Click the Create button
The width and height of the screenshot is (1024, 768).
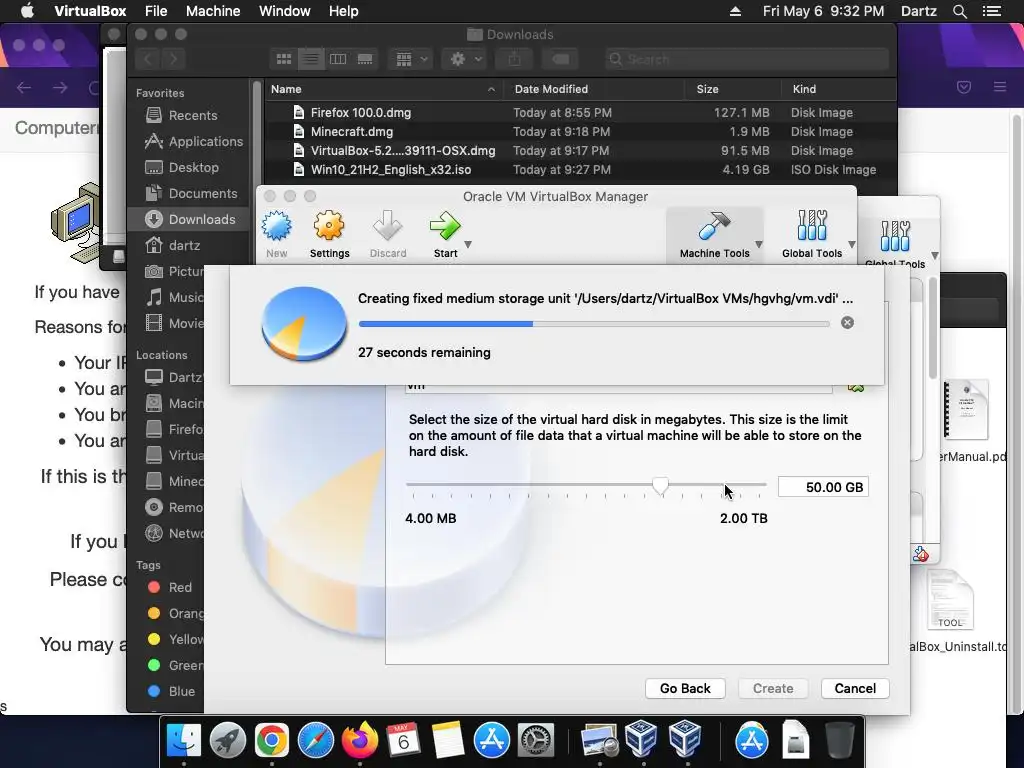[773, 688]
